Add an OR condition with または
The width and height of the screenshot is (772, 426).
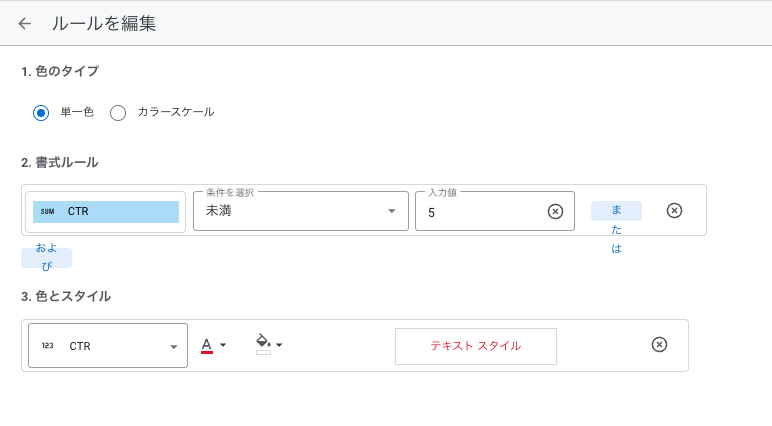pyautogui.click(x=616, y=211)
